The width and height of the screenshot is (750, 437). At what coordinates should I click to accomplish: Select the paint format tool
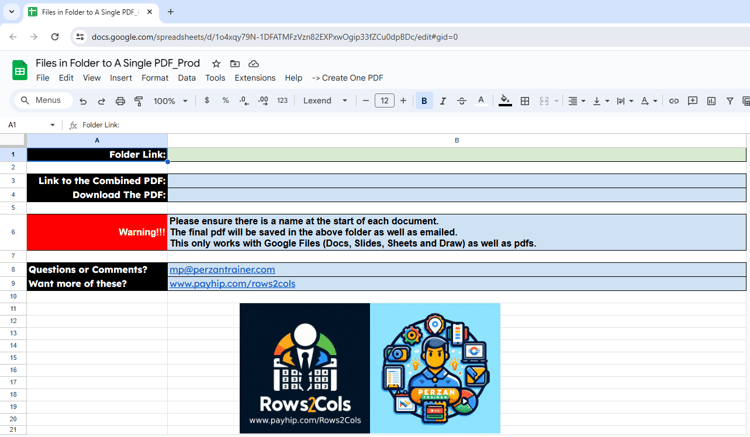(139, 101)
